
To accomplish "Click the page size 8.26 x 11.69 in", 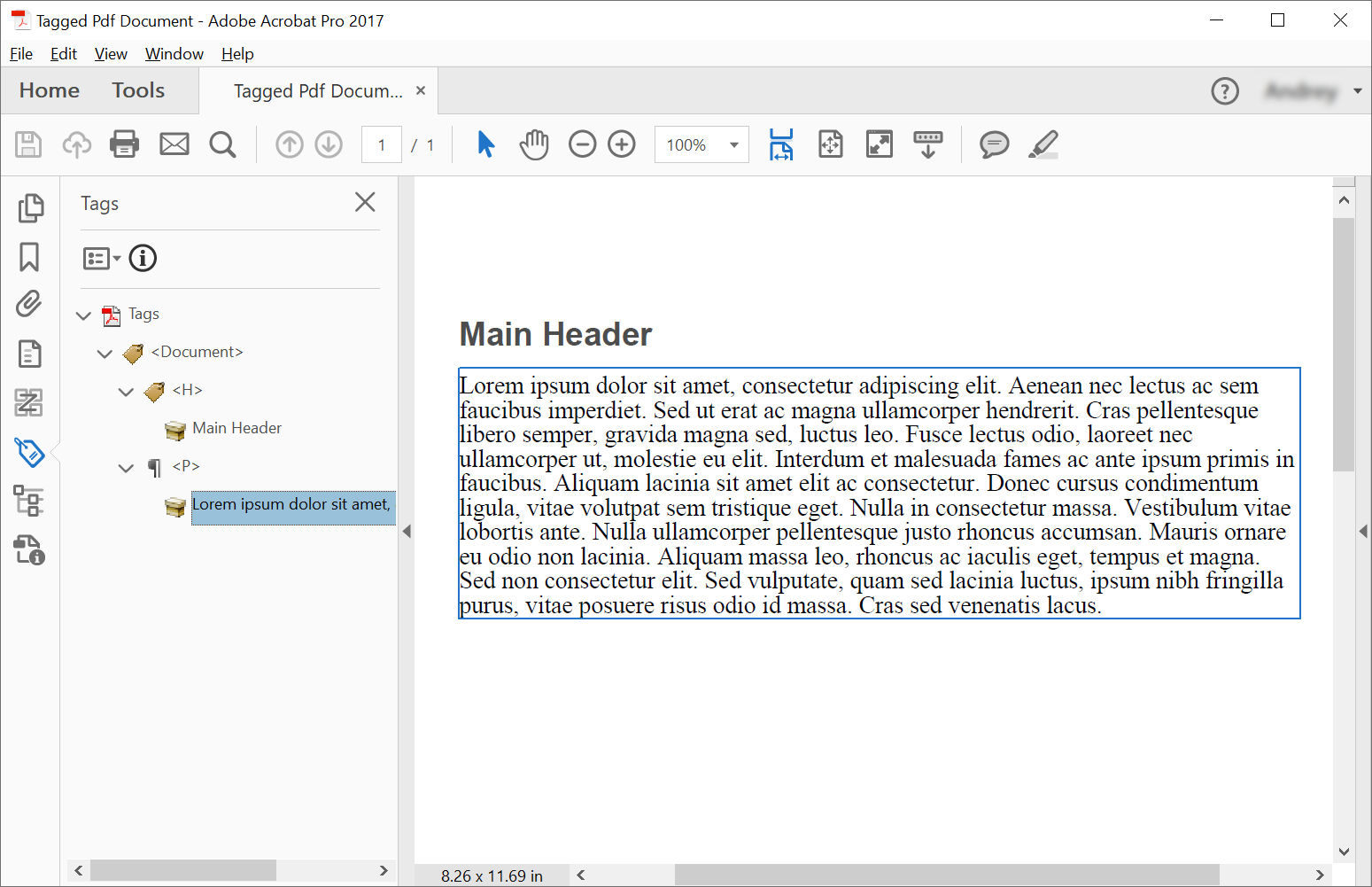I will pos(492,875).
